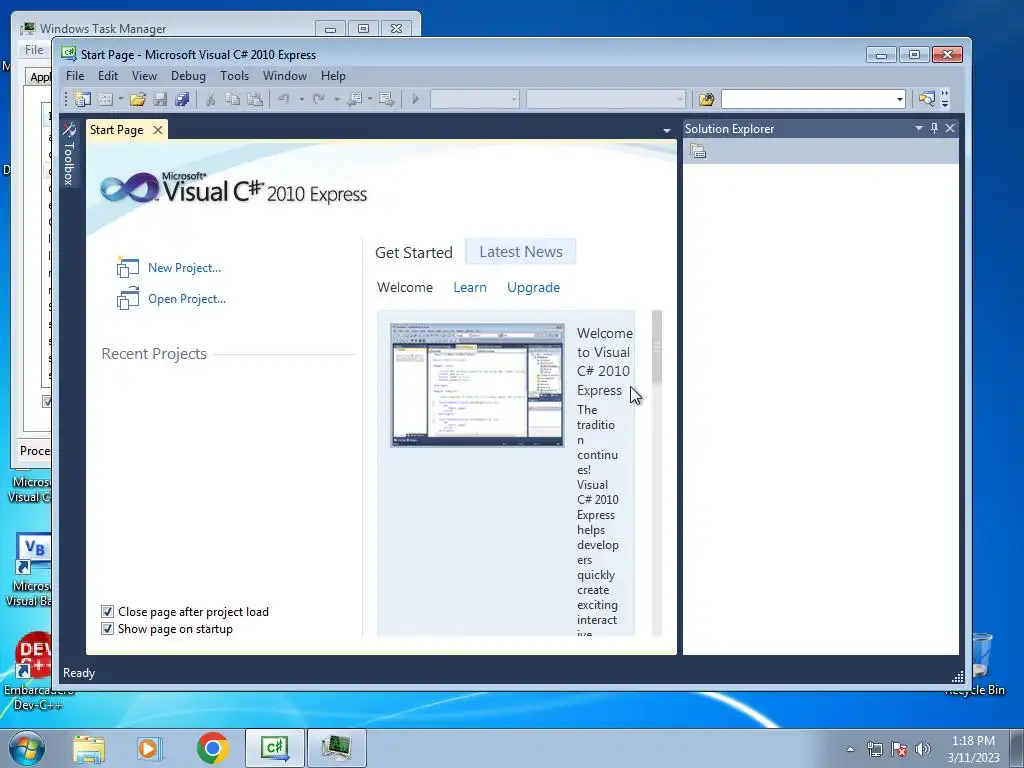Click inside the Find combo text box
Image resolution: width=1024 pixels, height=768 pixels.
point(807,99)
